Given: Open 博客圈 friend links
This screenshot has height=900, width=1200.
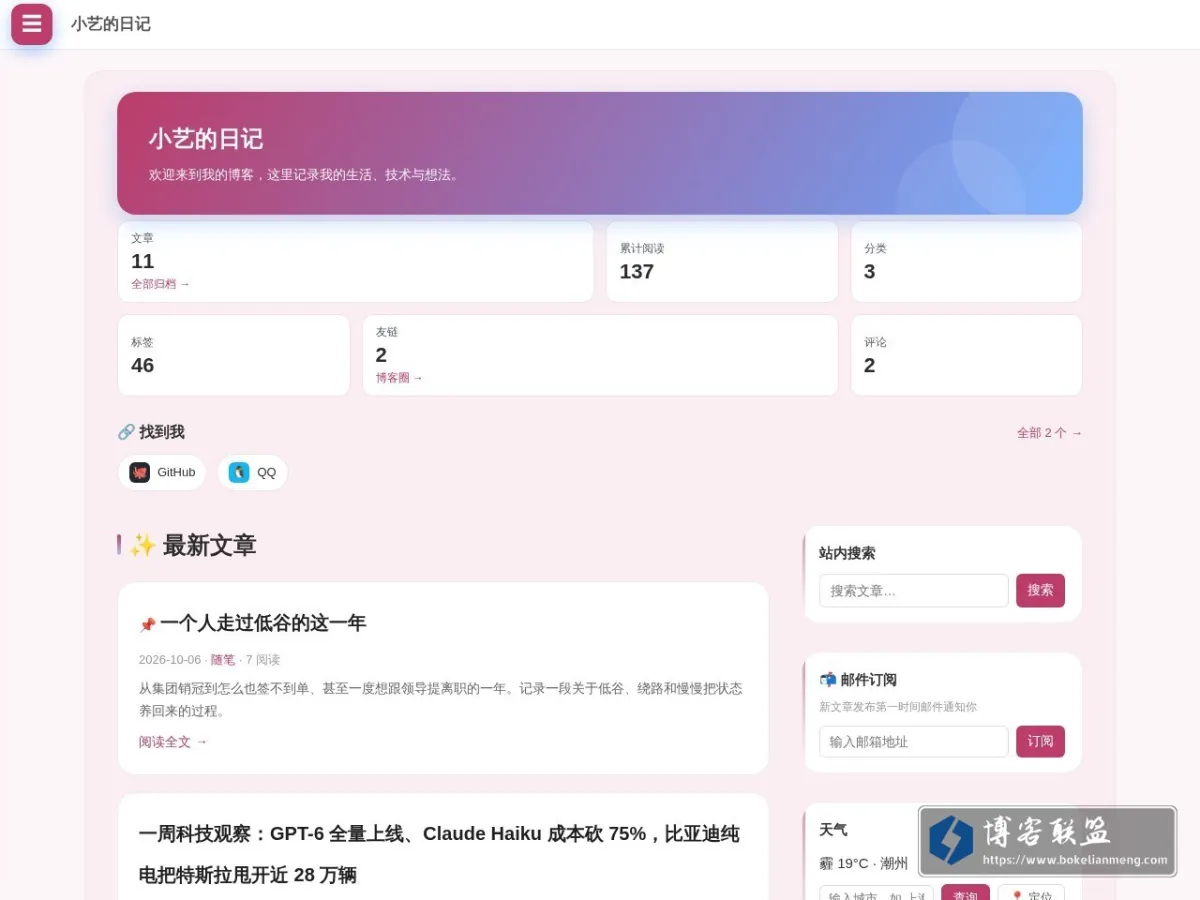Looking at the screenshot, I should tap(399, 378).
